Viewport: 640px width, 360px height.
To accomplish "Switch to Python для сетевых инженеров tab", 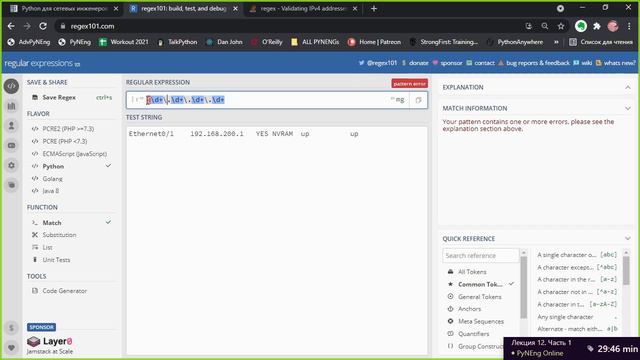I will click(64, 8).
